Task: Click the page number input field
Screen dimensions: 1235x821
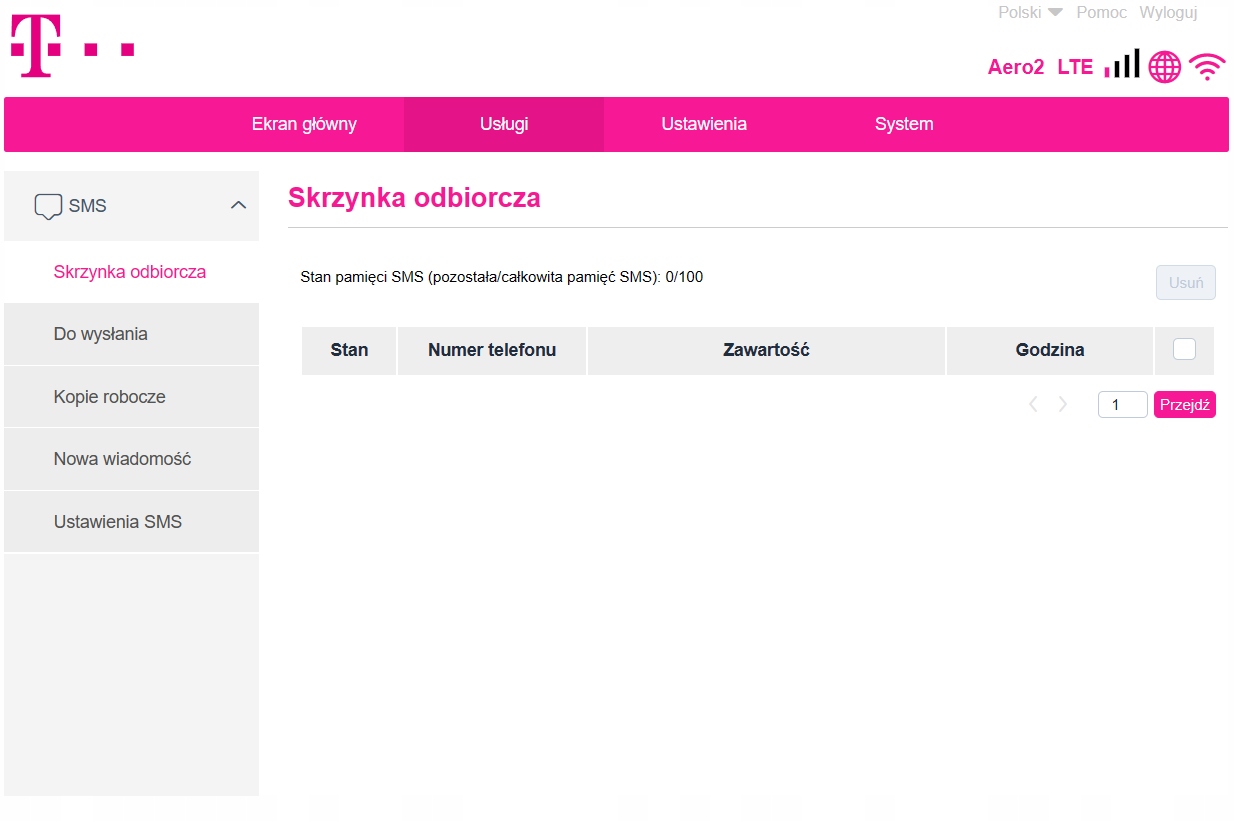Action: (1122, 404)
